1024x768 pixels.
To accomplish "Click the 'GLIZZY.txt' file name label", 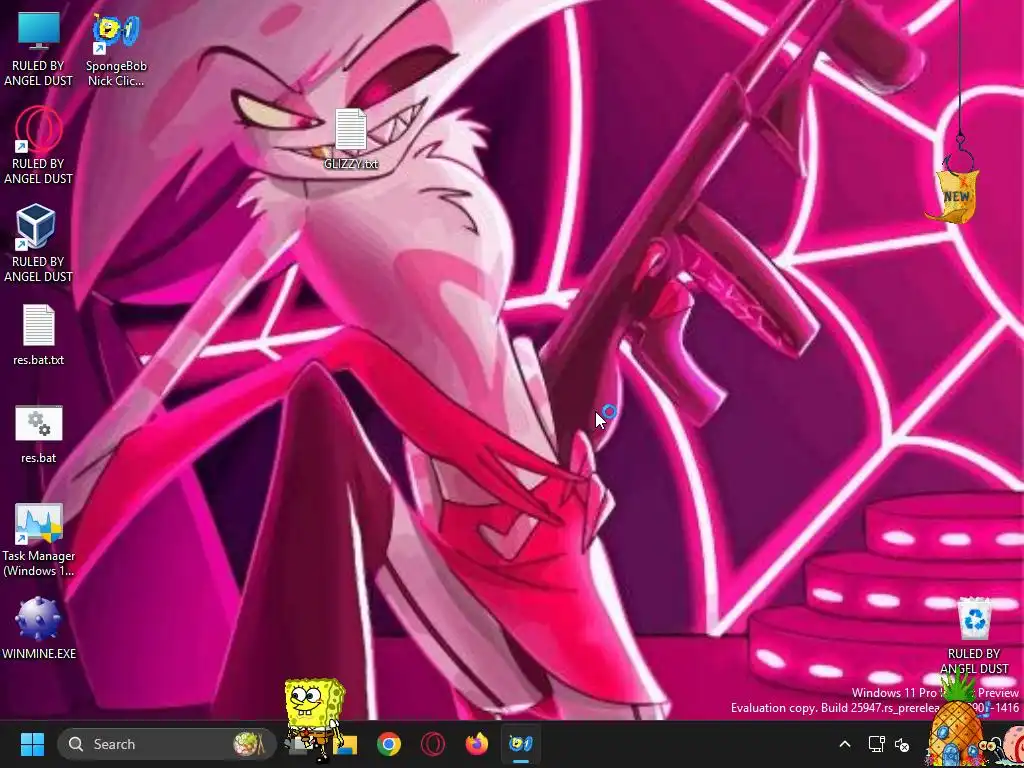I will point(351,164).
